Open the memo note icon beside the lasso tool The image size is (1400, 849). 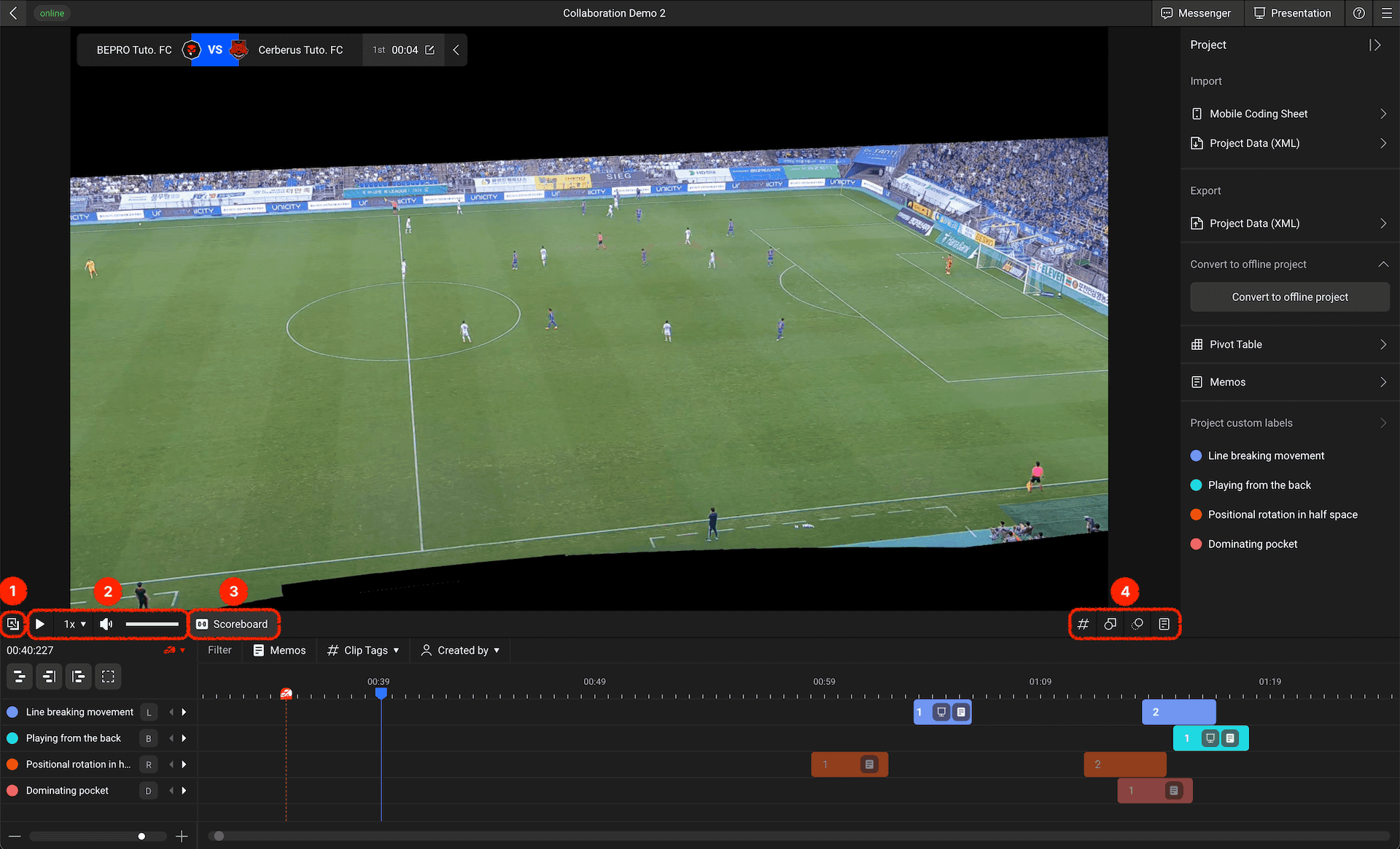tap(1164, 625)
